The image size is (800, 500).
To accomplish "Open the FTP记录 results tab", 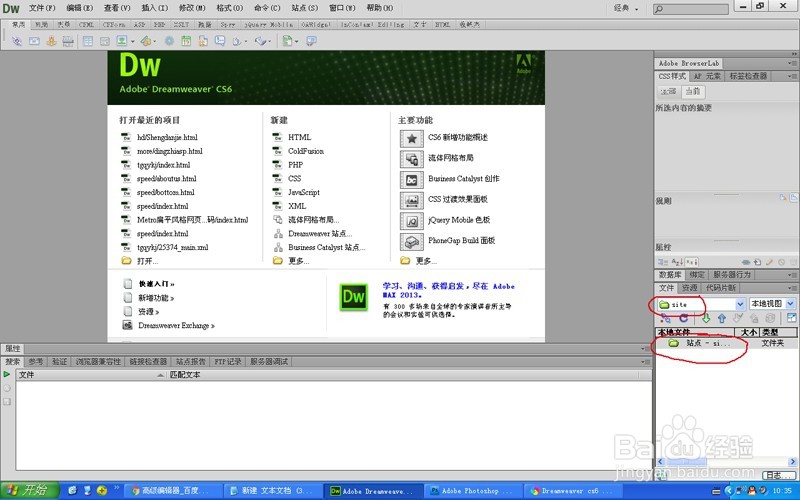I will point(228,362).
